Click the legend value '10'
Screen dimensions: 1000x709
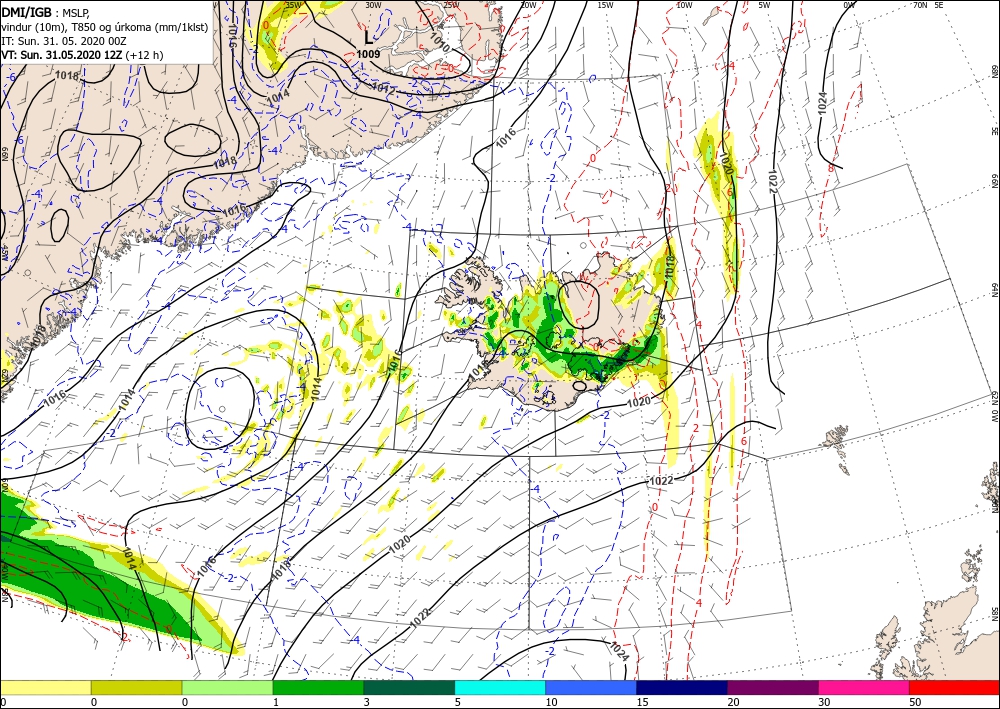click(x=552, y=702)
